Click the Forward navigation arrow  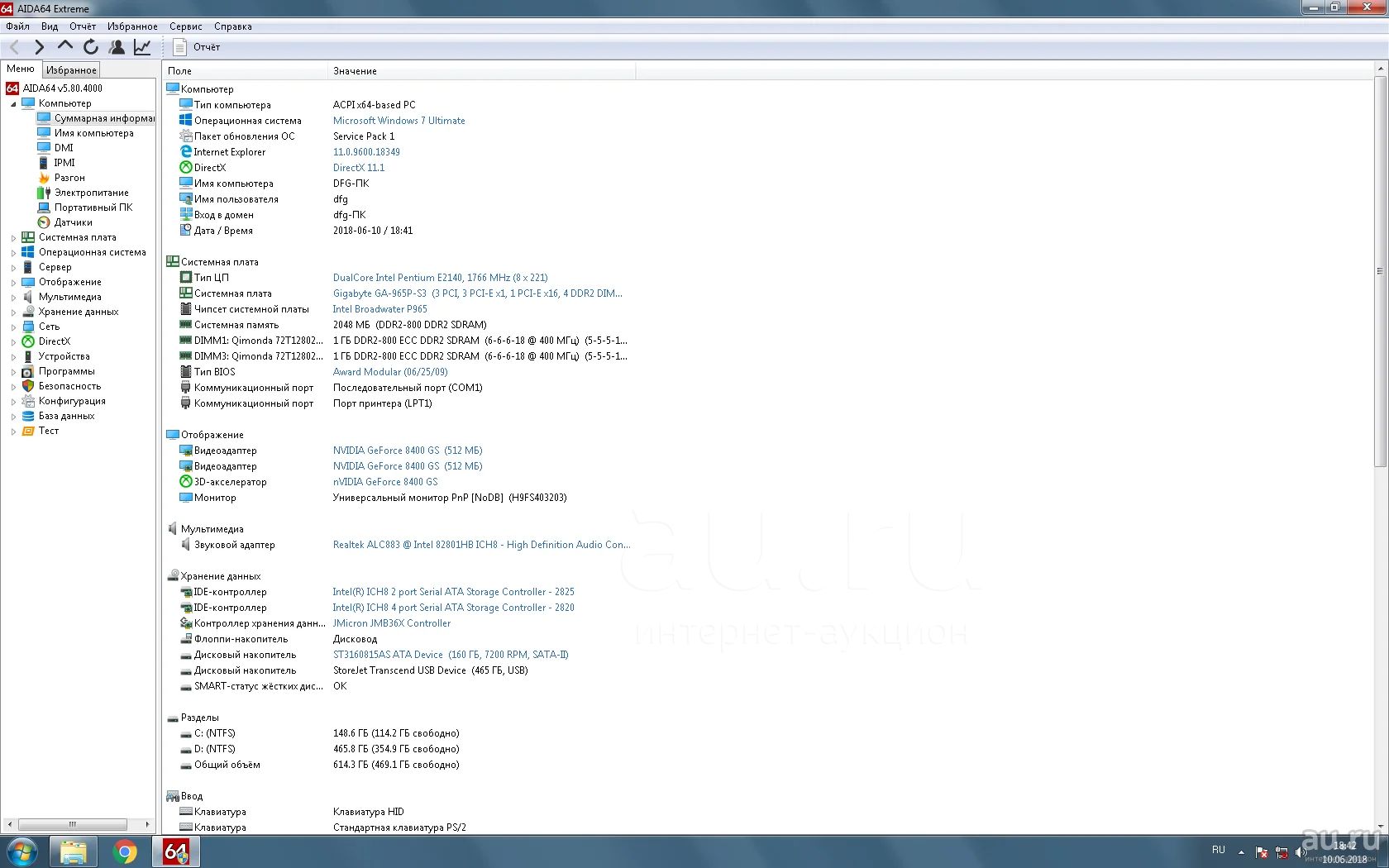point(39,47)
